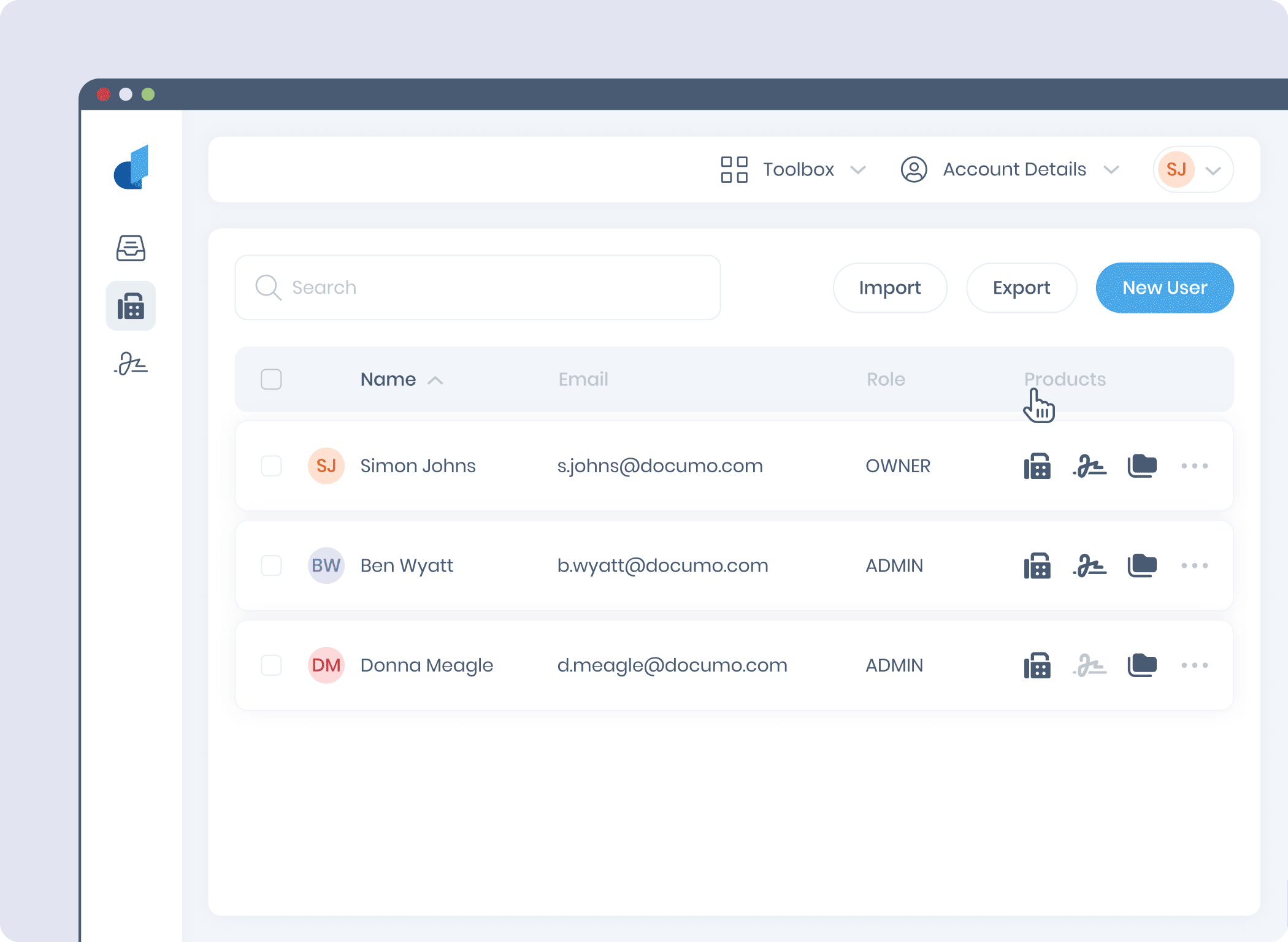
Task: Click Ben Wyatt's signature product icon
Action: click(x=1090, y=565)
